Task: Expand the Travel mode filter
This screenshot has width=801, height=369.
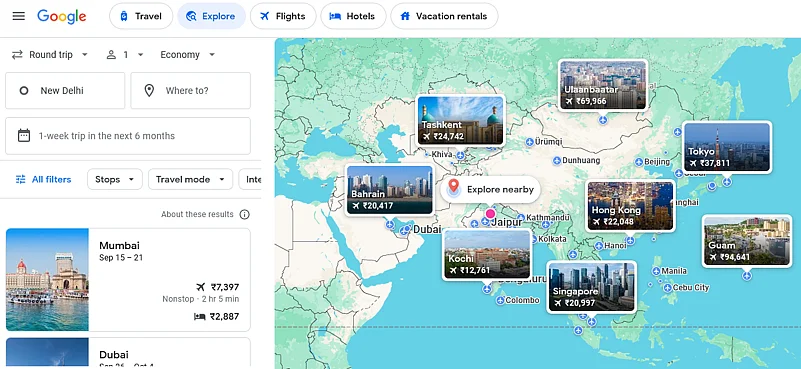Action: tap(190, 179)
